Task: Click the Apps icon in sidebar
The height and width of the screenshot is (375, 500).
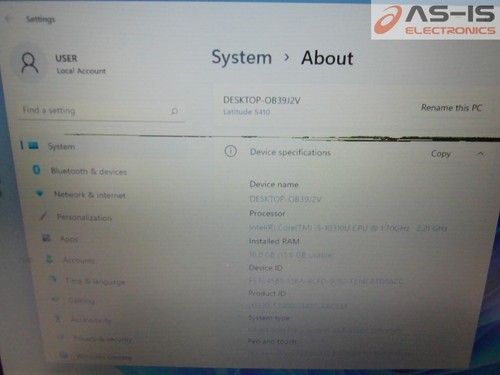Action: (46, 237)
